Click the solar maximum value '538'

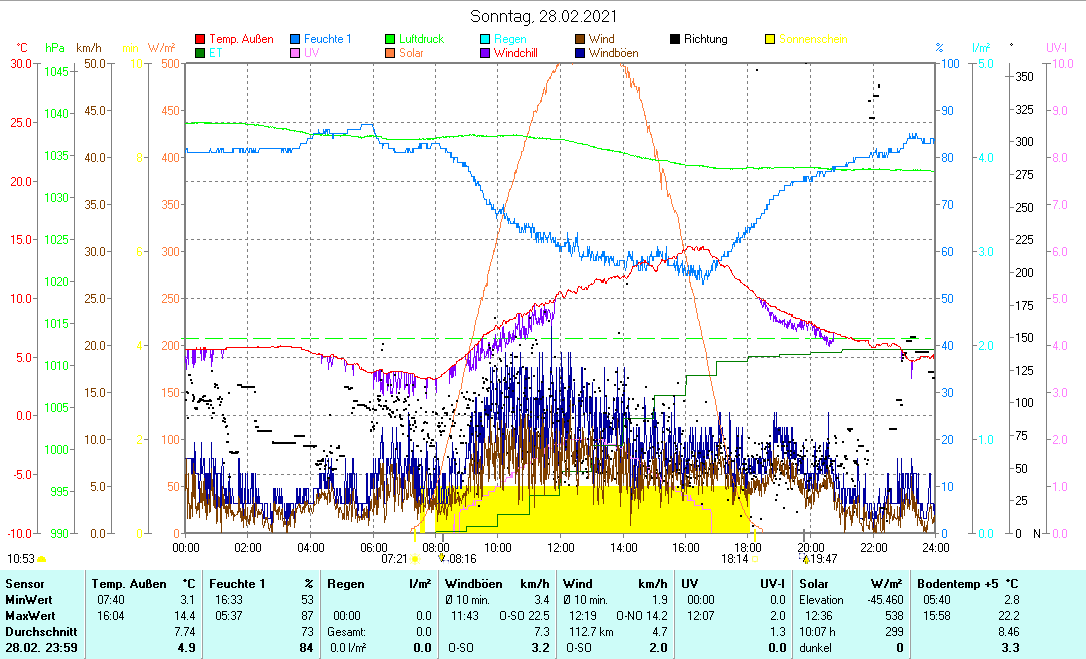tap(894, 616)
